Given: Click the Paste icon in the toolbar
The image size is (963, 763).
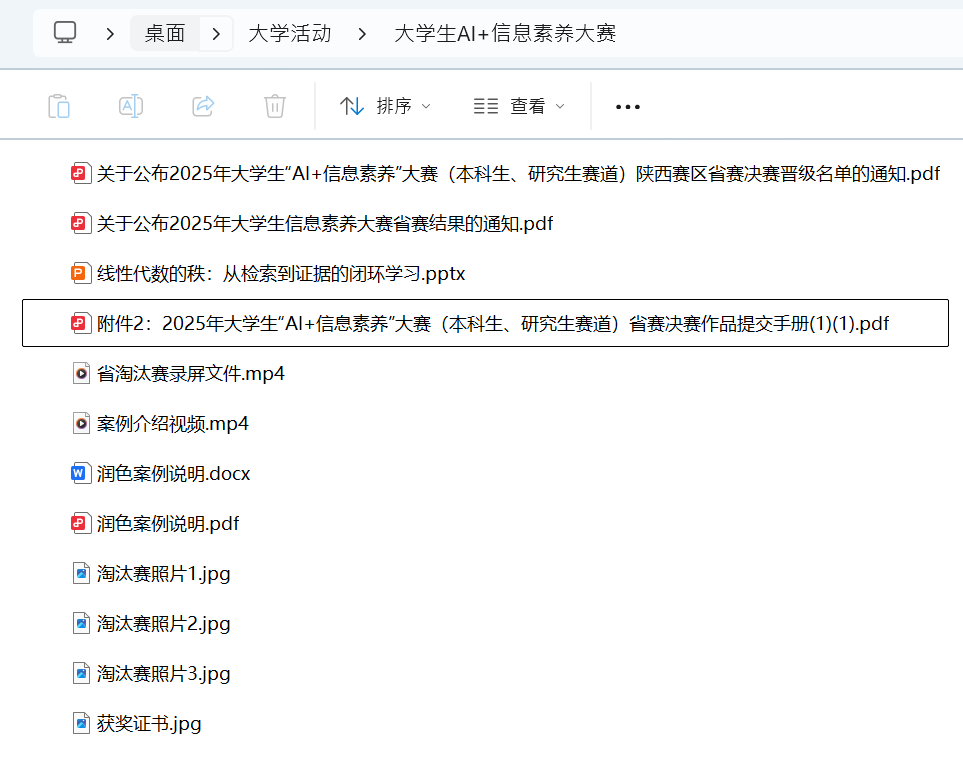Looking at the screenshot, I should 59,105.
